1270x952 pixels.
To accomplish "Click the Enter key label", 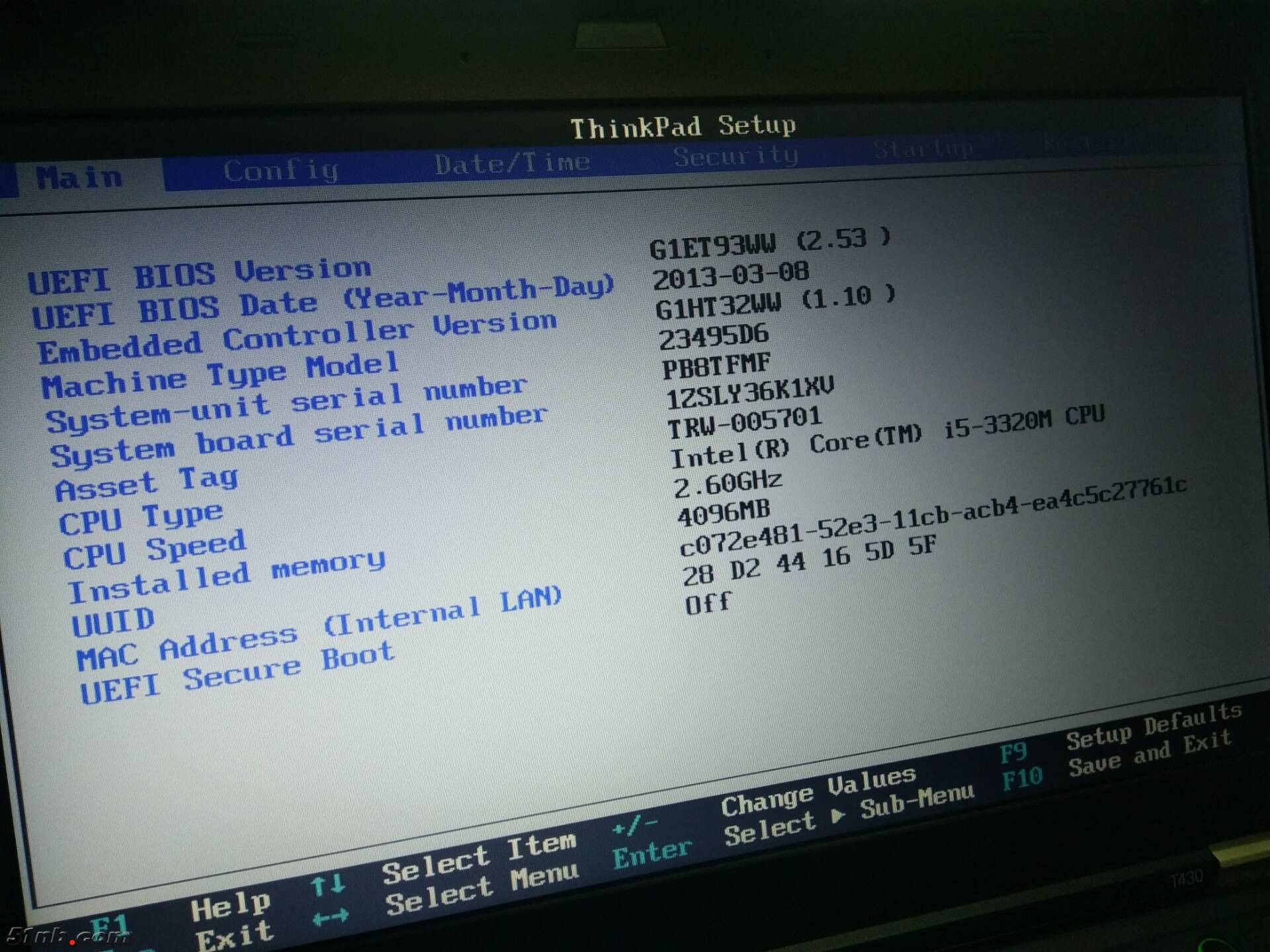I will pos(652,853).
